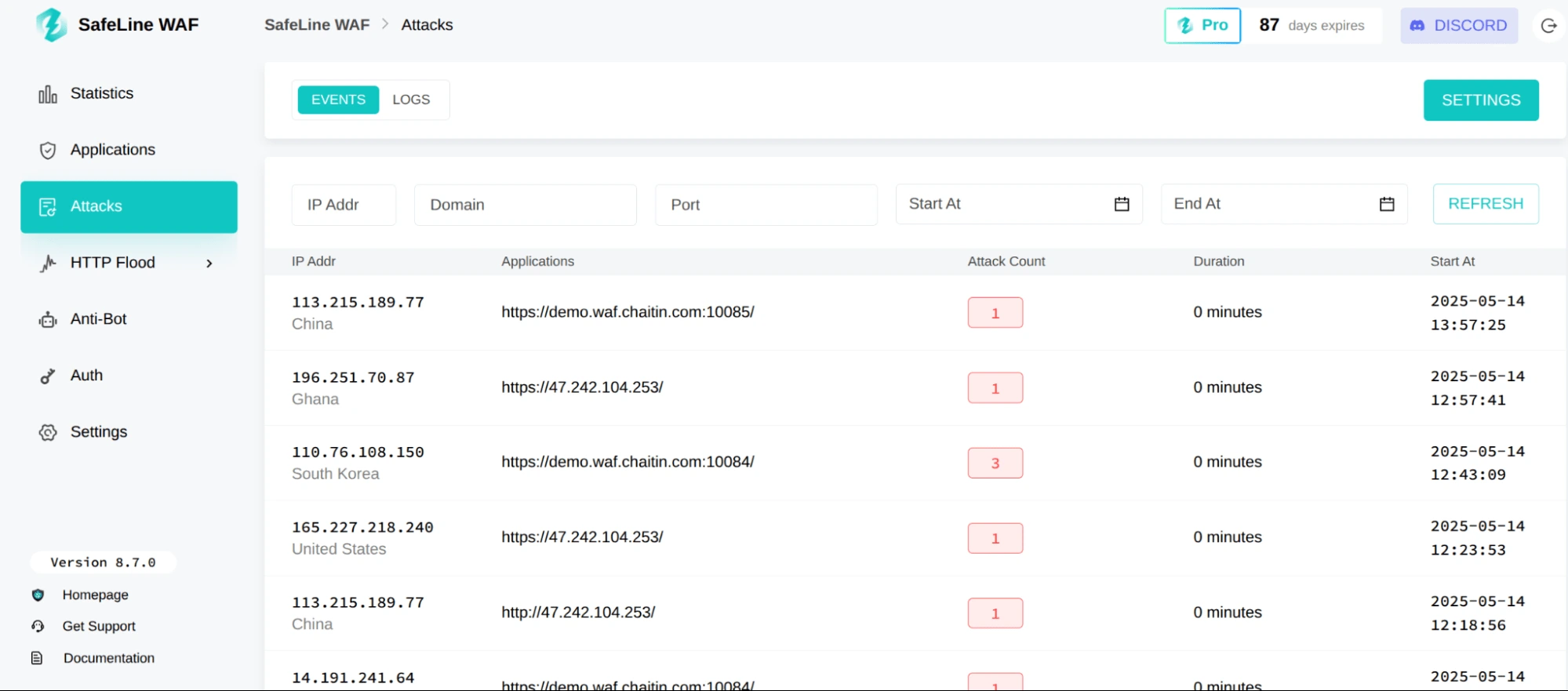Viewport: 1568px width, 691px height.
Task: Select IP address 196.251.70.87
Action: click(353, 377)
